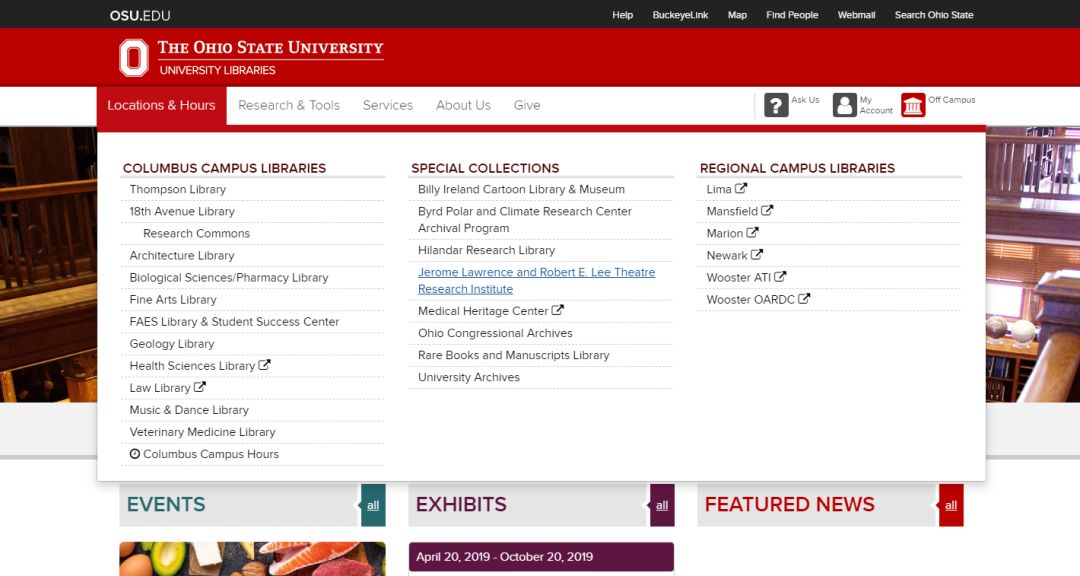Open Ohio Congressional Archives link

[495, 332]
